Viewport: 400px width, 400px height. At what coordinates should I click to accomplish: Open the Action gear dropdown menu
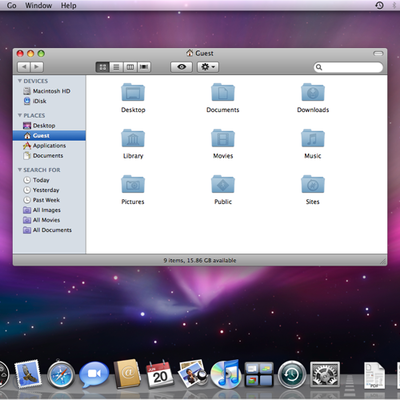click(x=208, y=67)
